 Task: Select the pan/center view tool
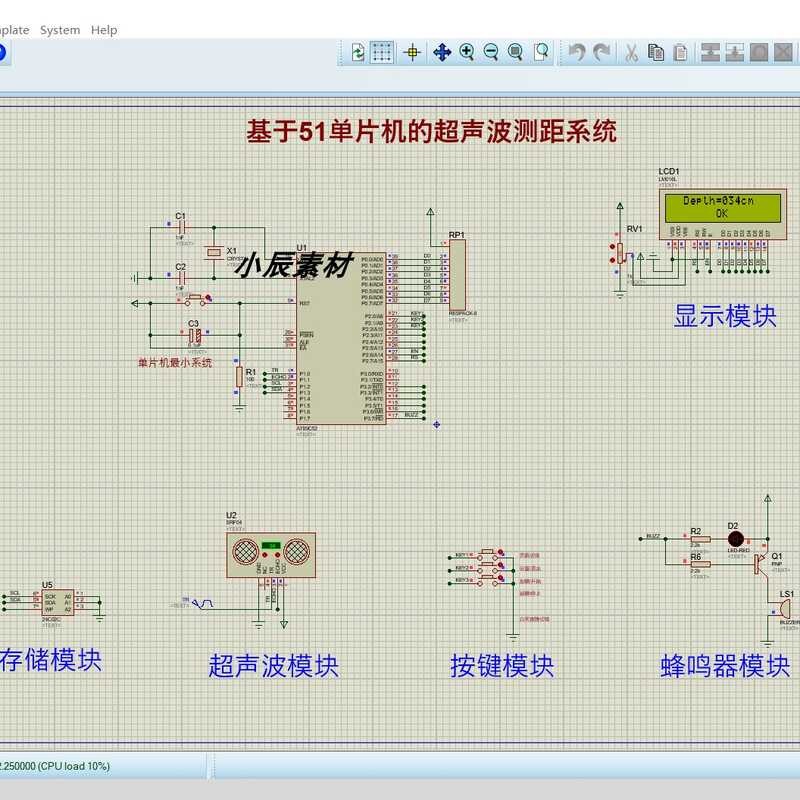pyautogui.click(x=441, y=53)
